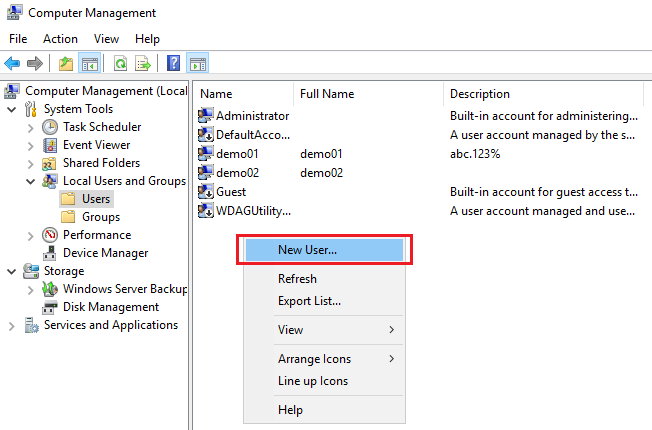
Task: Click the demo01 user account icon
Action: click(205, 153)
